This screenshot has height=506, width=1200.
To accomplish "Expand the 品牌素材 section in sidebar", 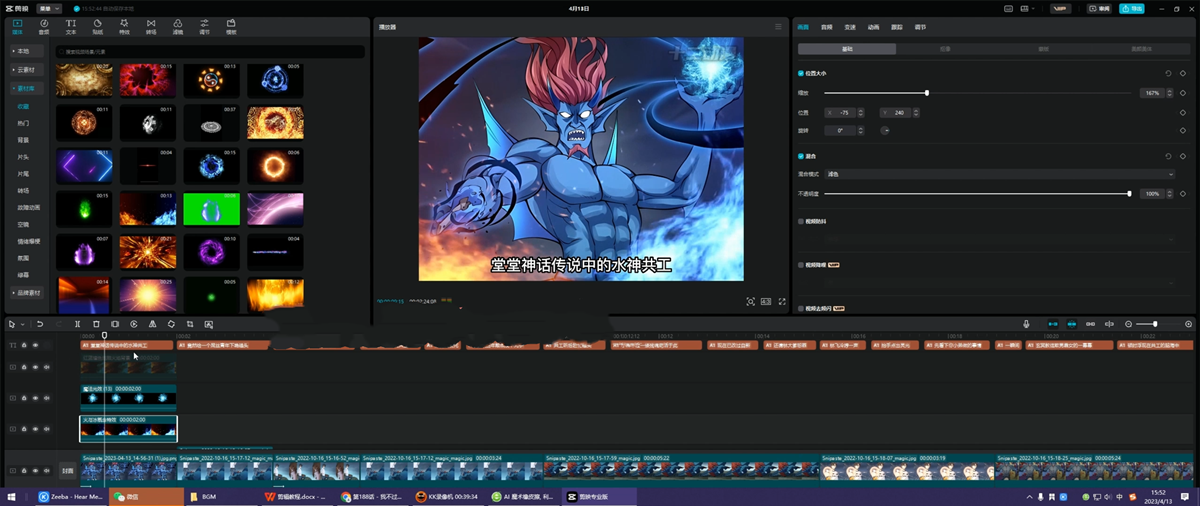I will pos(27,293).
